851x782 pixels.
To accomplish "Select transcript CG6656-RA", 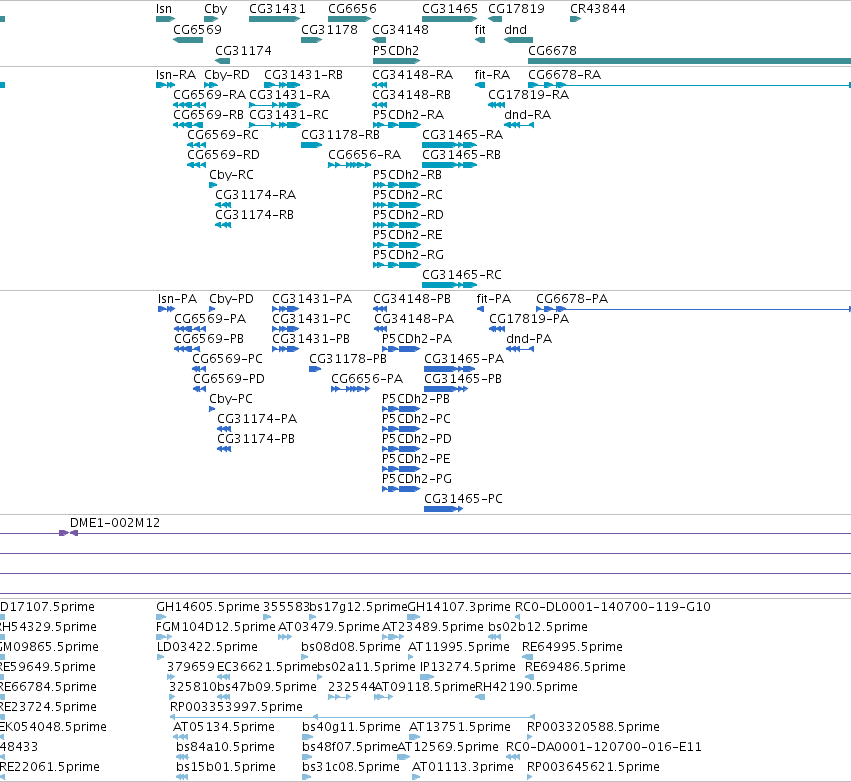I will (x=364, y=155).
